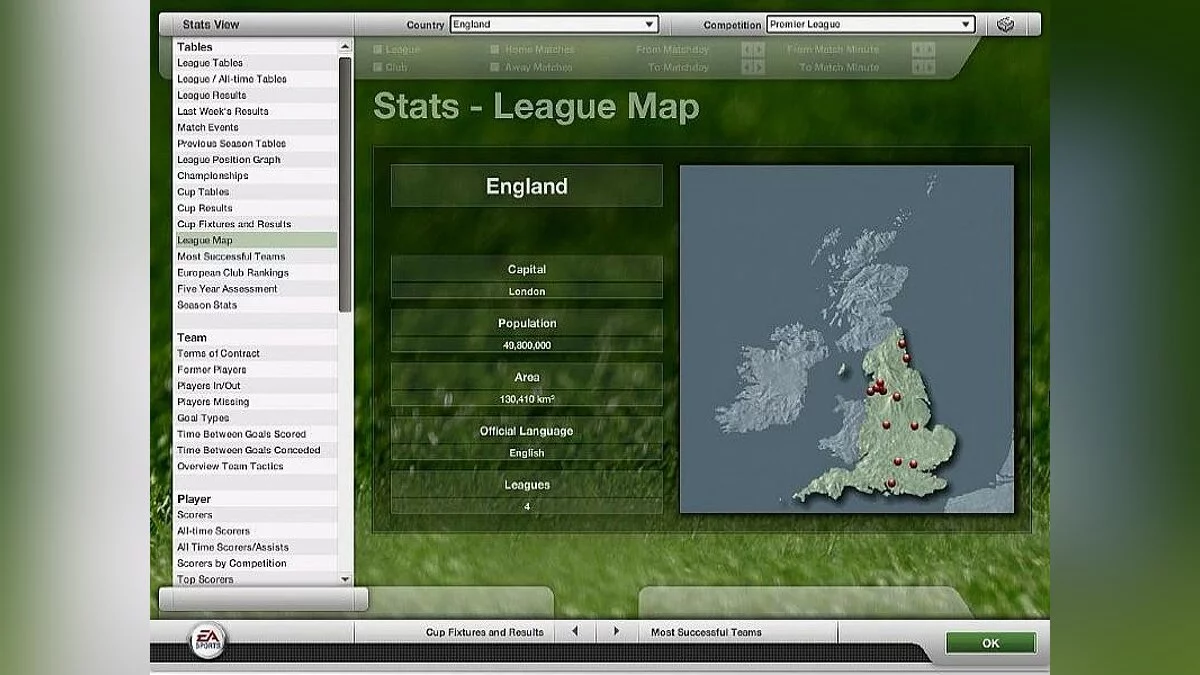Open Cup Results entry
Image resolution: width=1200 pixels, height=675 pixels.
click(x=255, y=208)
